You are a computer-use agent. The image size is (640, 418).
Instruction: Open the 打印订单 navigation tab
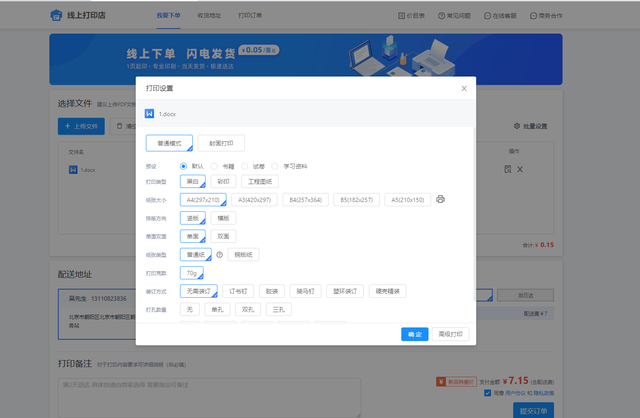tap(251, 17)
